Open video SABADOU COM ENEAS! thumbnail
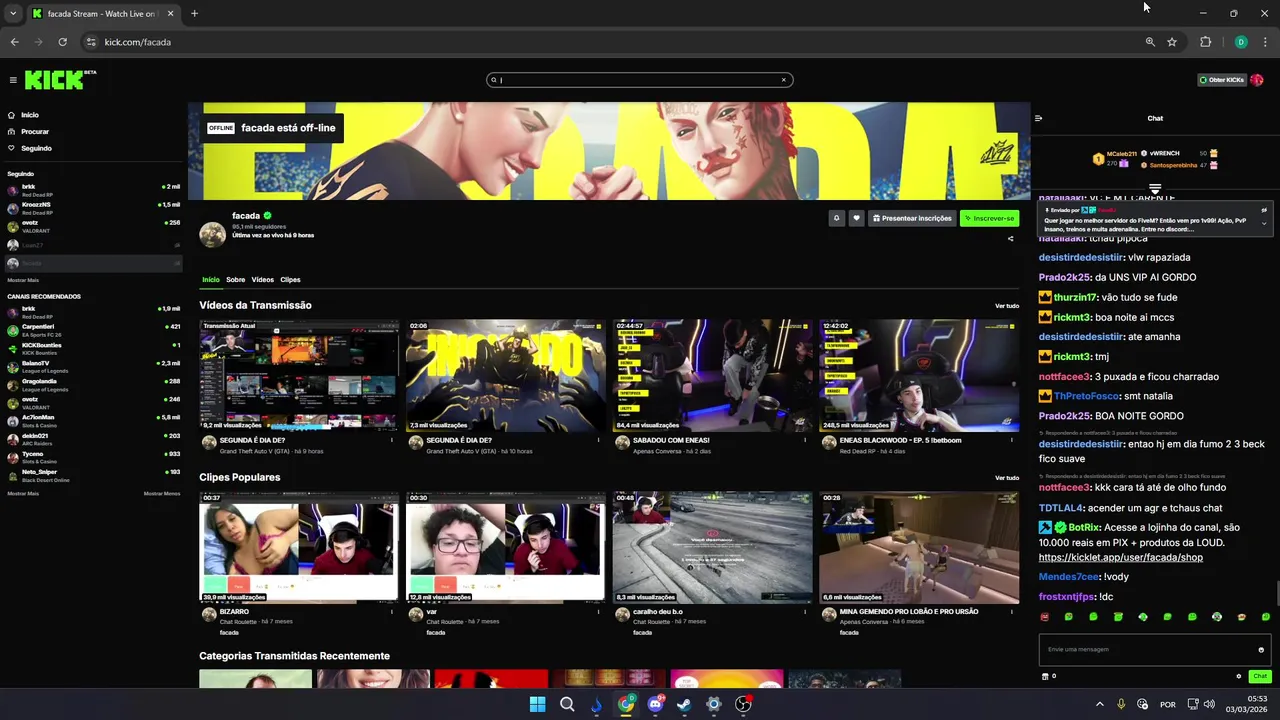The width and height of the screenshot is (1280, 720). [x=712, y=375]
